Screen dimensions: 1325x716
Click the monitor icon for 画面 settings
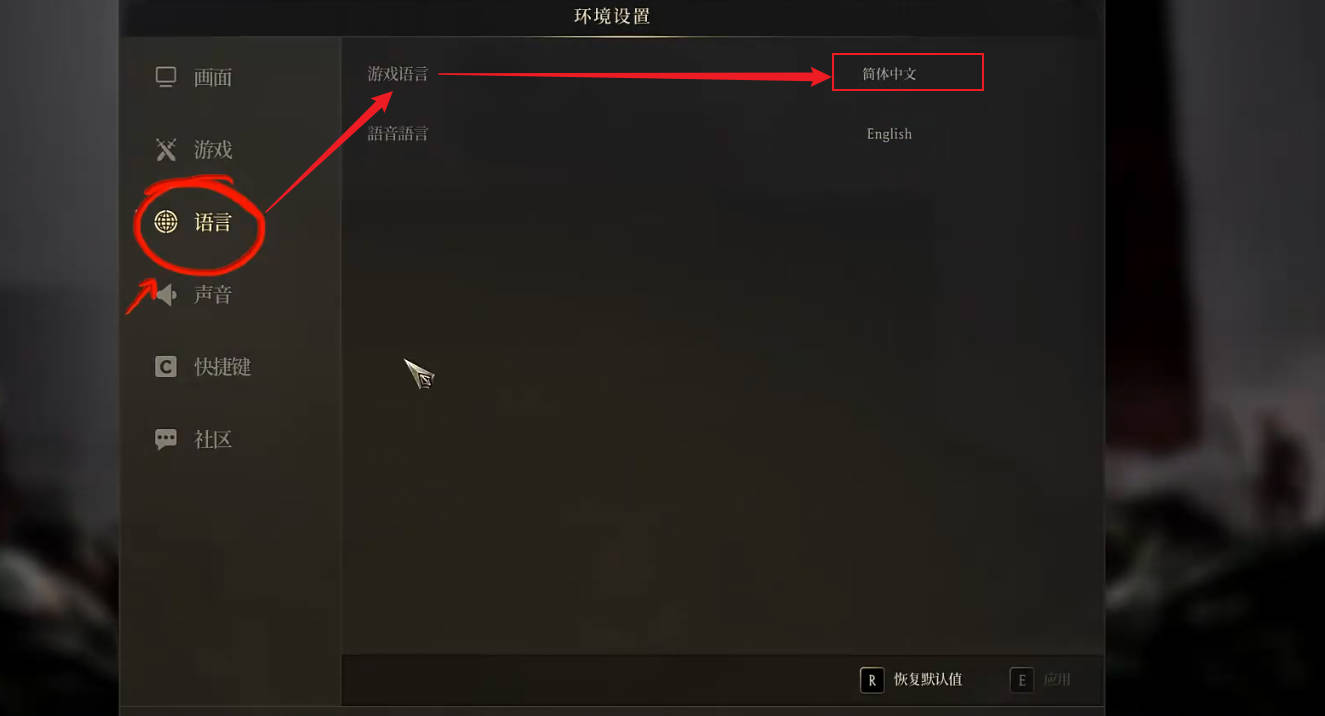click(166, 77)
